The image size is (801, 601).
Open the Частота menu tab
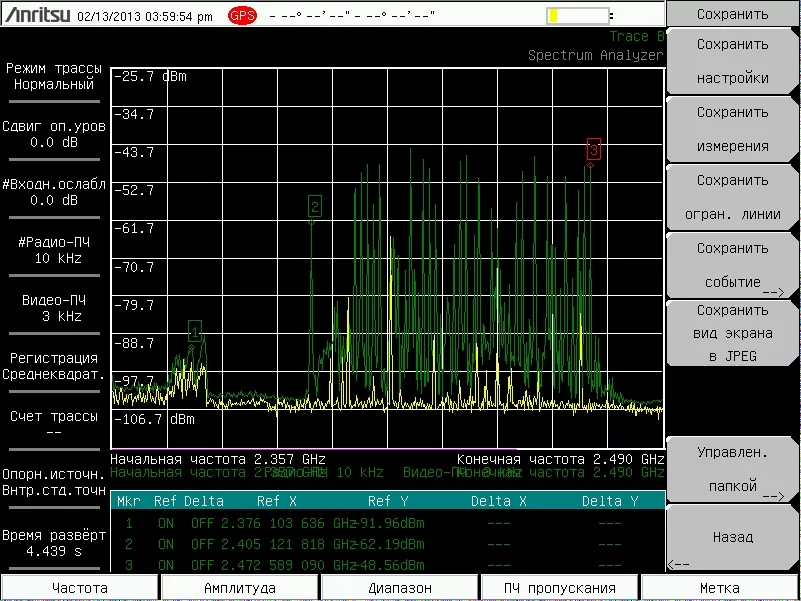(80, 588)
